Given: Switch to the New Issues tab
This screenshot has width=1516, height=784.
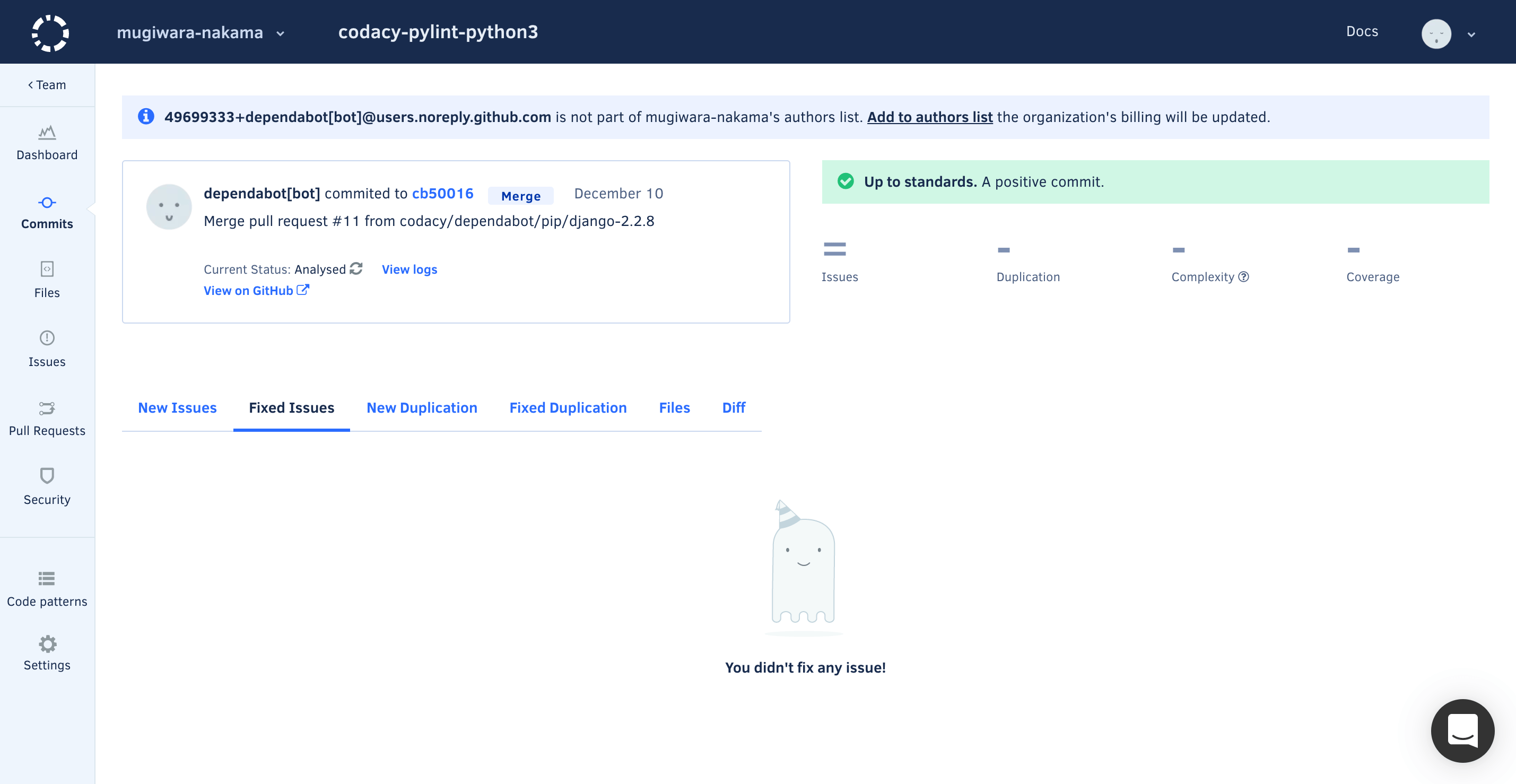Looking at the screenshot, I should (177, 407).
